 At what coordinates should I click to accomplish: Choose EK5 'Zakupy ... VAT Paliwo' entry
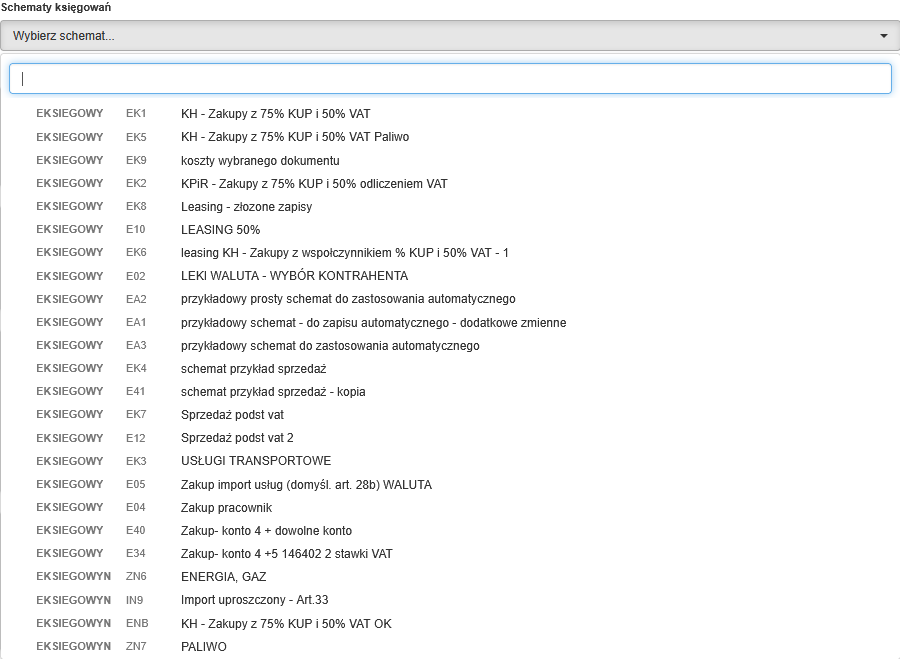[294, 137]
